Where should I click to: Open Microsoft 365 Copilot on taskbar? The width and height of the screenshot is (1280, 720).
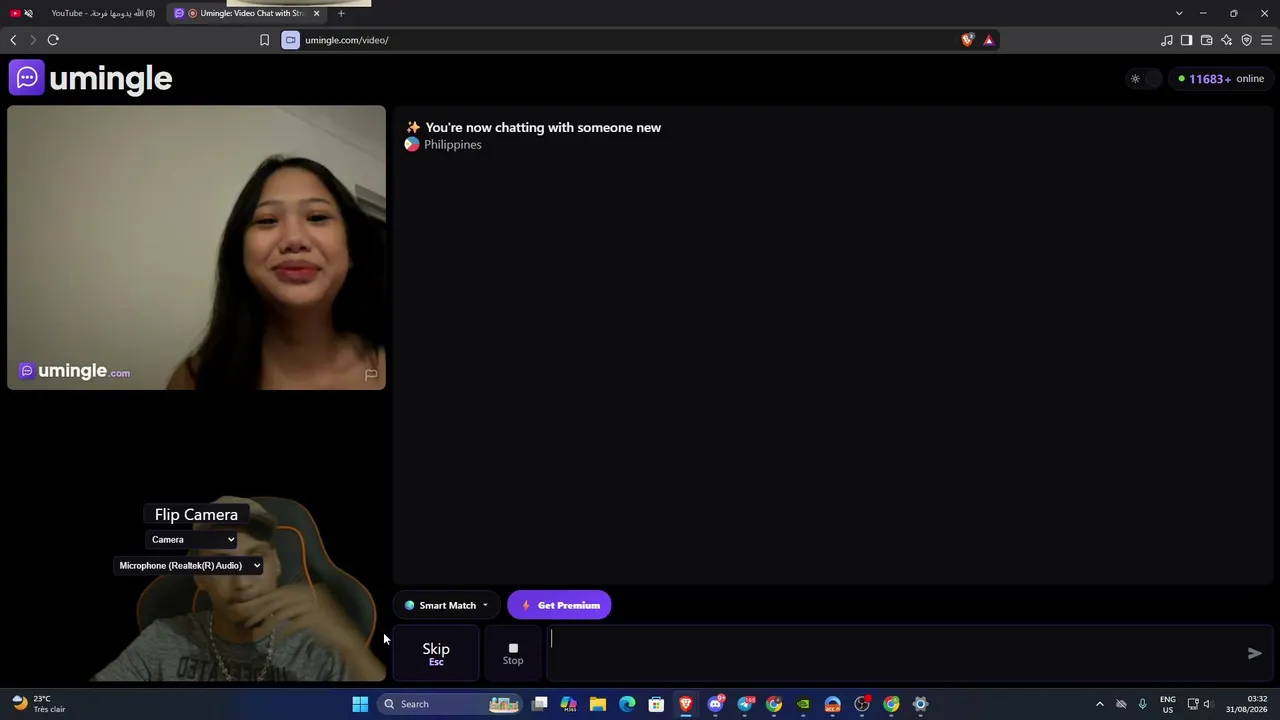[569, 704]
